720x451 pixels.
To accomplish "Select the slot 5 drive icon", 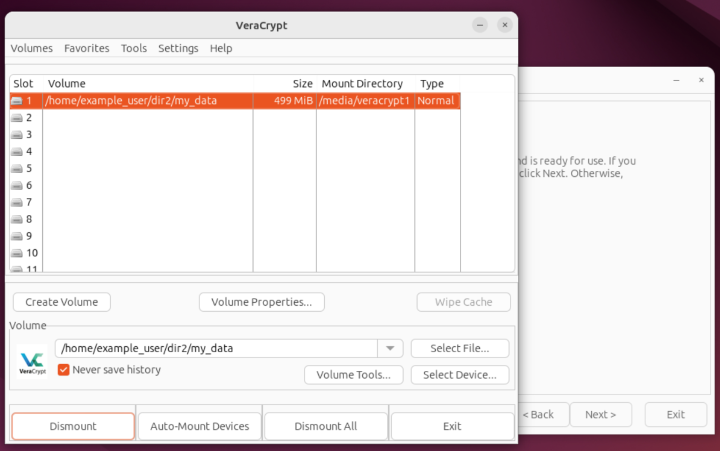I will [x=17, y=169].
